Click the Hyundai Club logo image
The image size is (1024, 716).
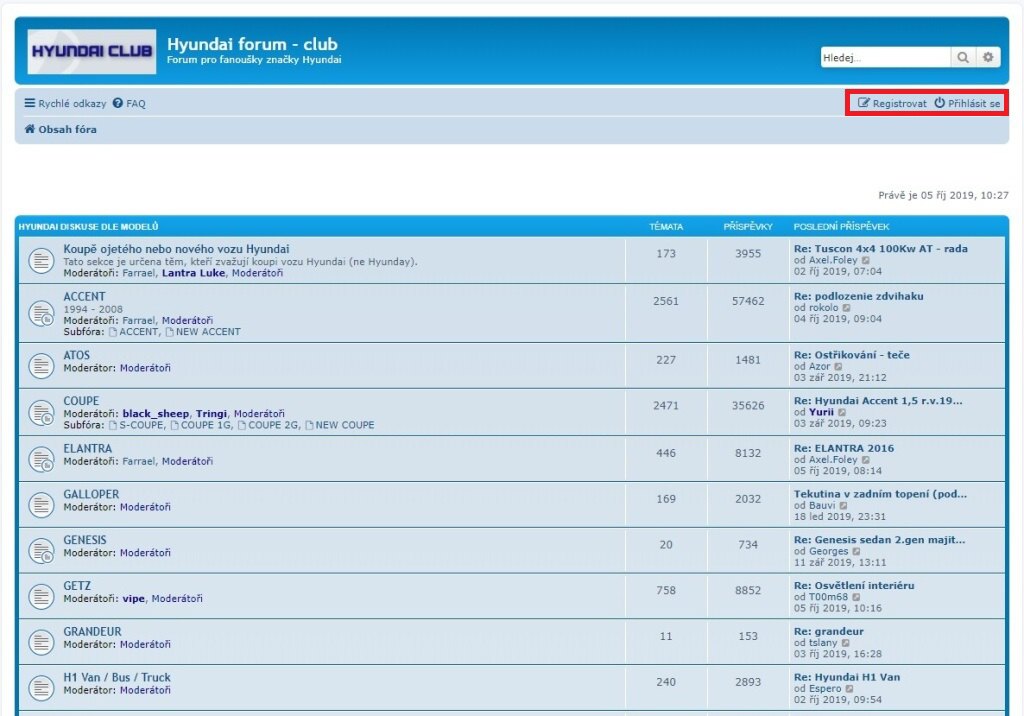coord(91,51)
